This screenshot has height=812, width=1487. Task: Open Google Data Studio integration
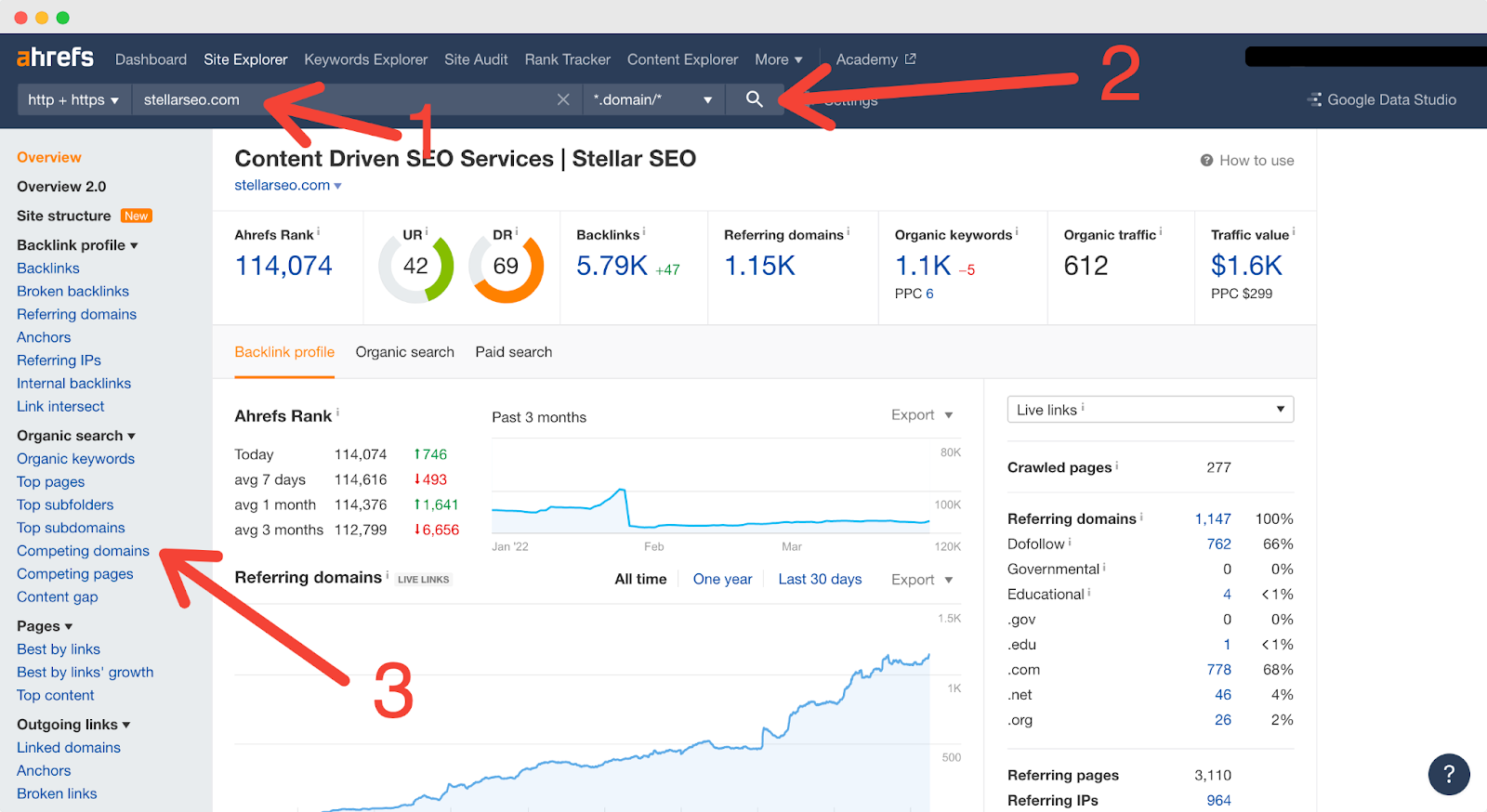[x=1382, y=99]
